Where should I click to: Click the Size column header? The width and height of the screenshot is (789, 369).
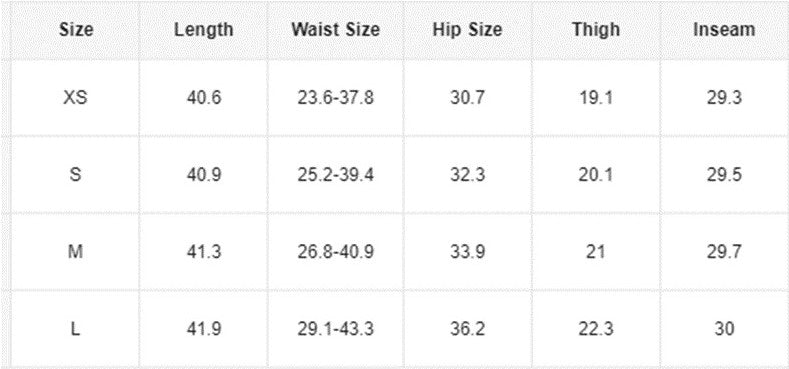pyautogui.click(x=76, y=30)
